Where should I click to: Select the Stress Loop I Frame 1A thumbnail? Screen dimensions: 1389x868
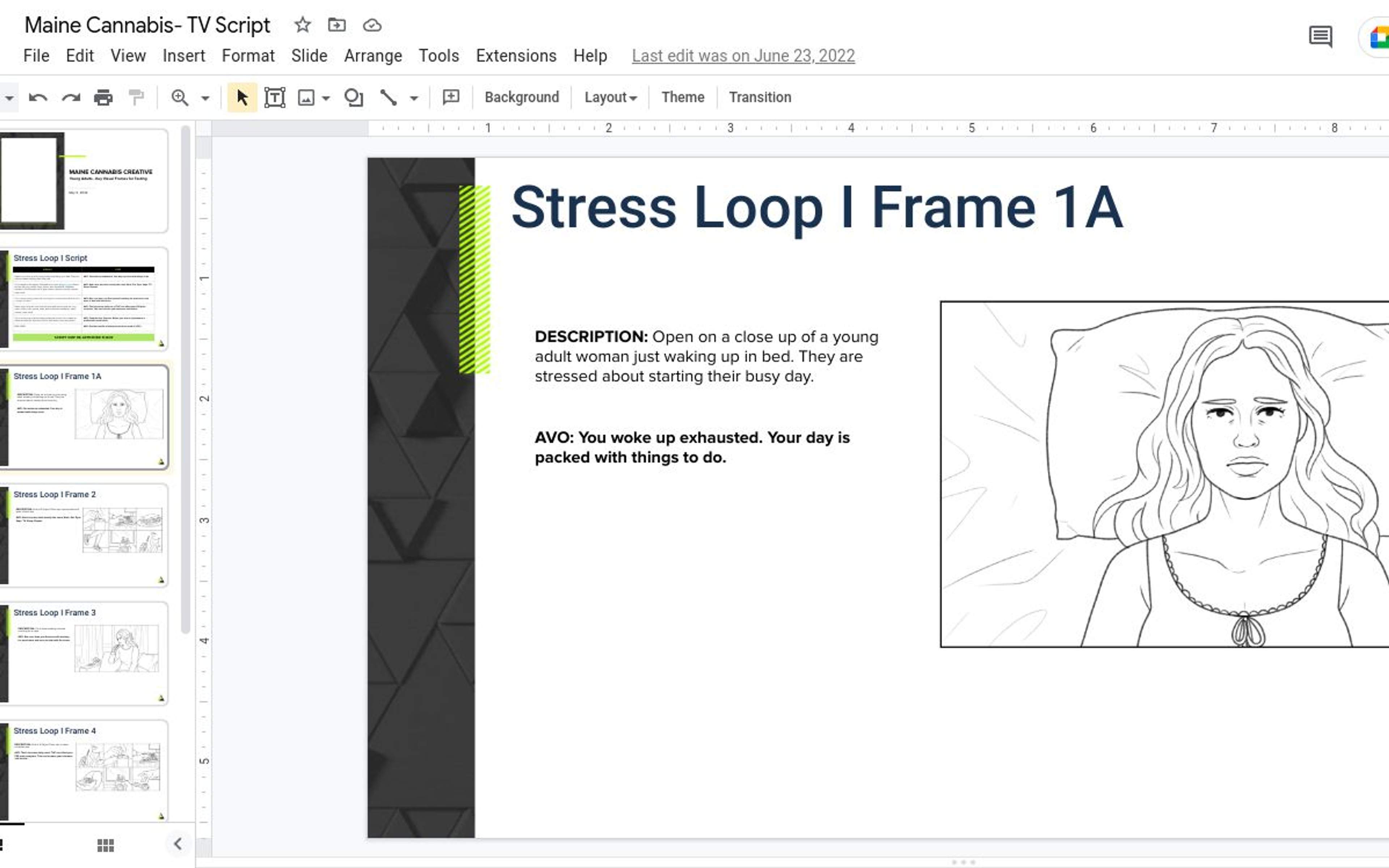tap(84, 417)
